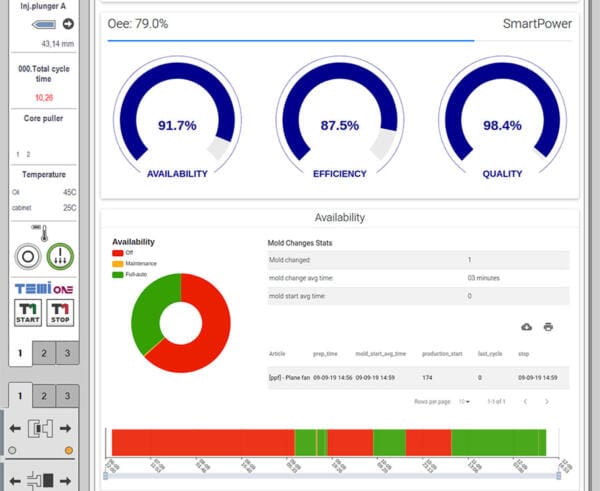This screenshot has height=491, width=600.
Task: Switch to tab 2 below the T1 buttons
Action: [43, 354]
